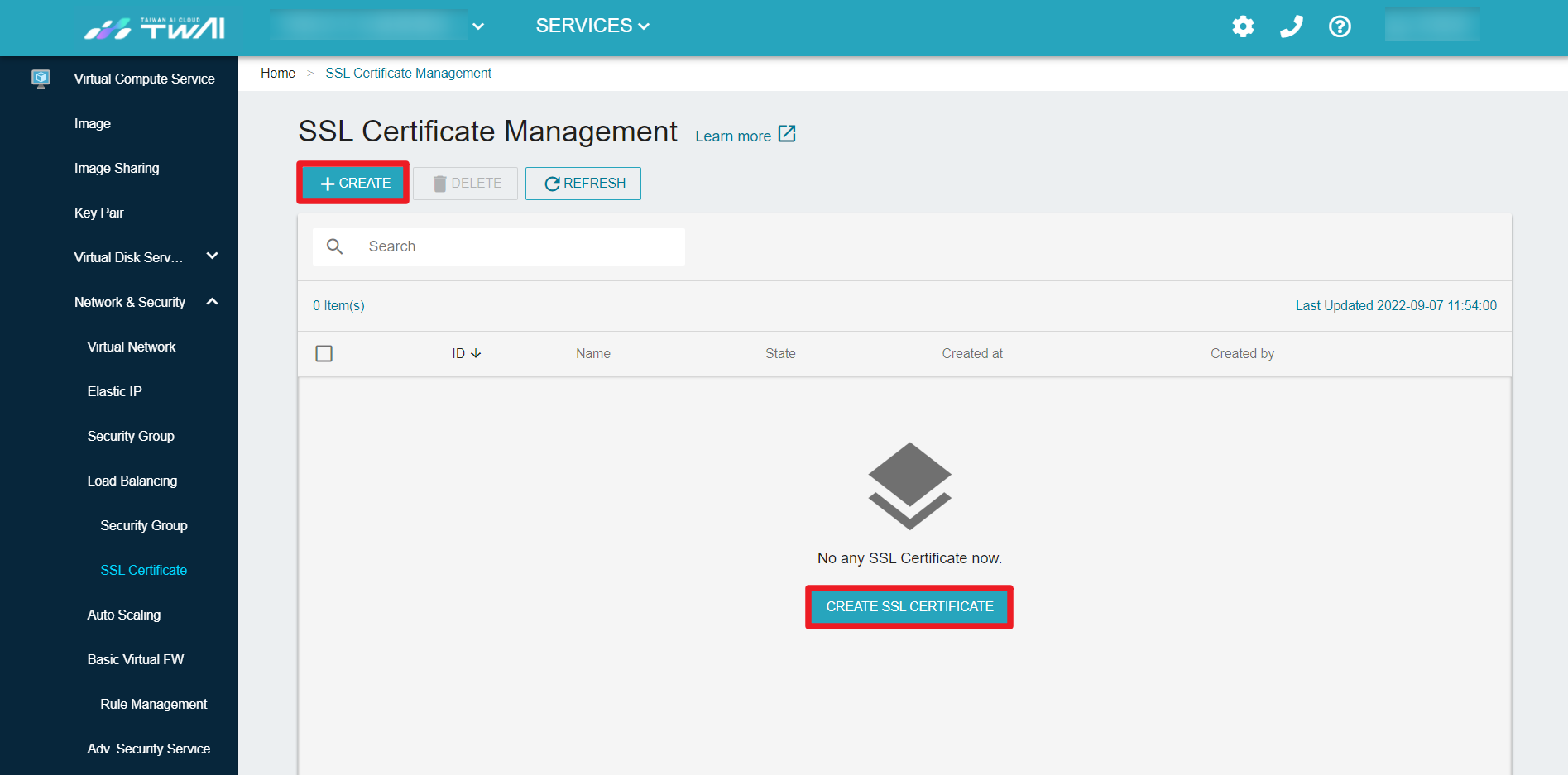Click the Name column header
Viewport: 1568px width, 775px height.
(x=593, y=353)
